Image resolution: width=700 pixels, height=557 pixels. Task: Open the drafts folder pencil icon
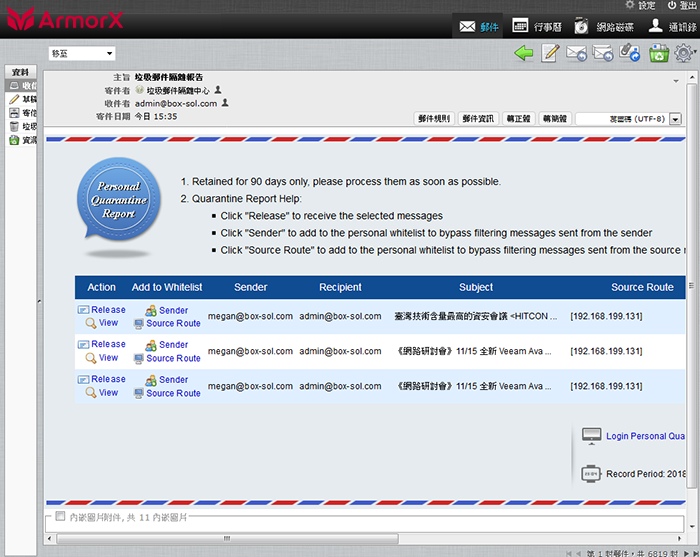tap(14, 99)
